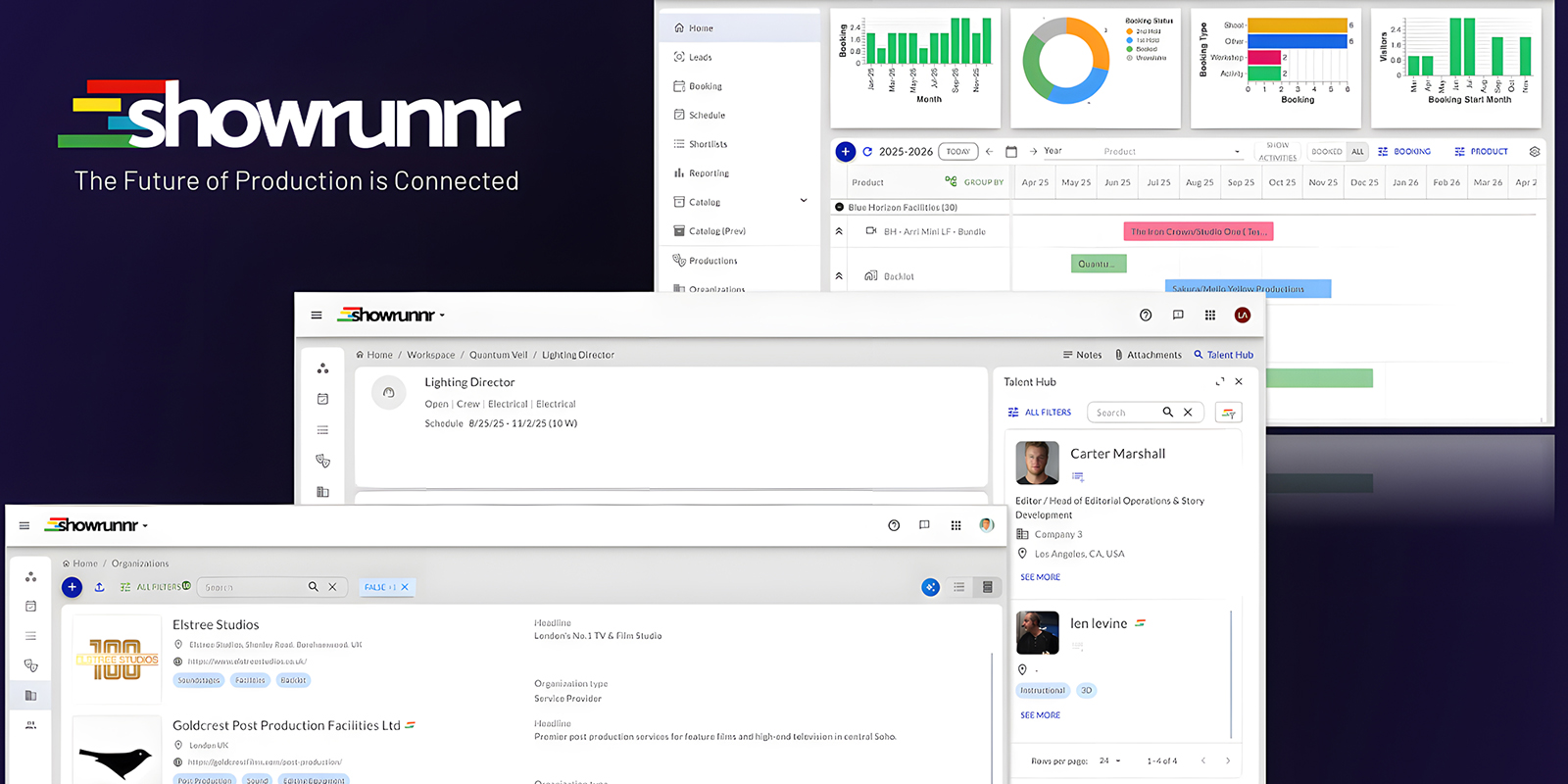The width and height of the screenshot is (1568, 784).
Task: Switch Organizations to the card view
Action: pyautogui.click(x=988, y=587)
